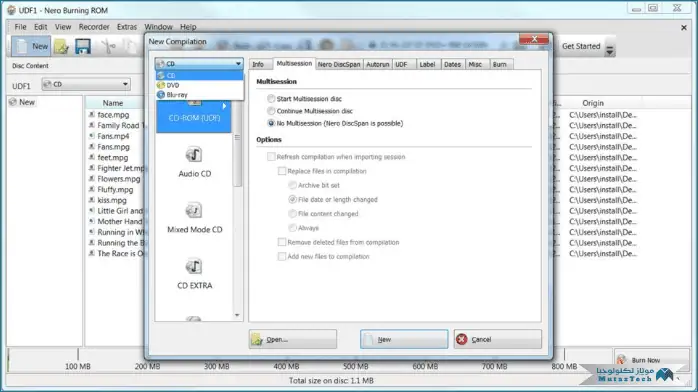Click the Name column header
Screen dimensions: 698x392
click(x=113, y=103)
